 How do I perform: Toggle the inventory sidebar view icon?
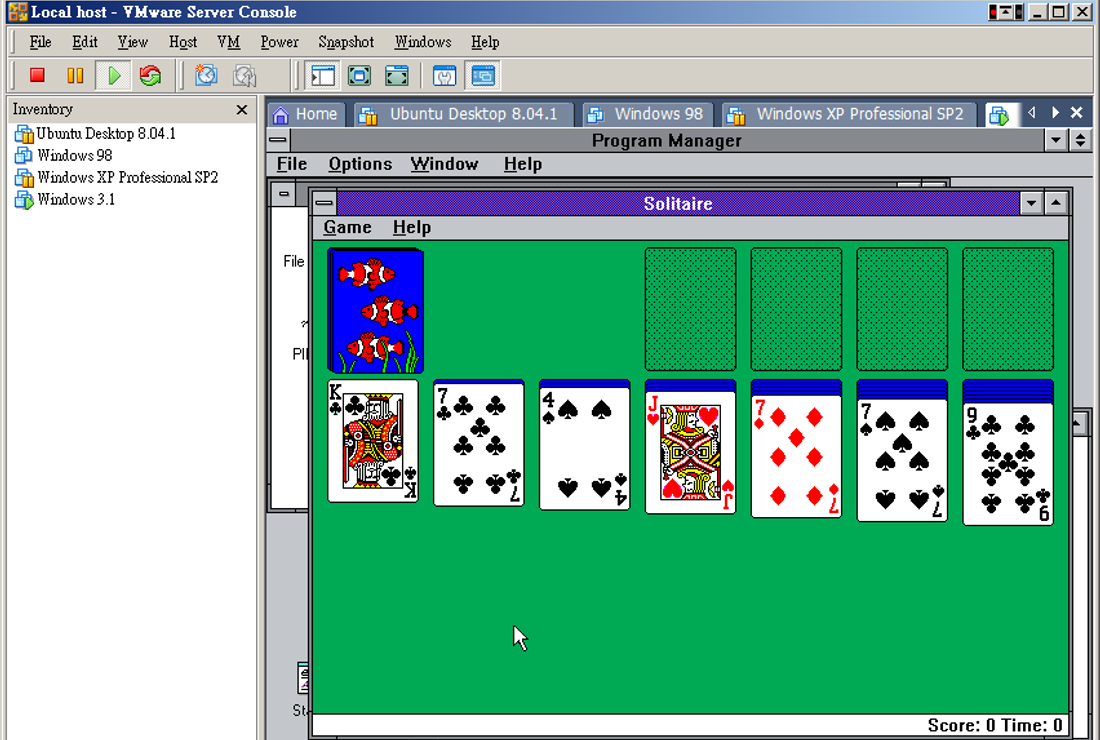[322, 75]
